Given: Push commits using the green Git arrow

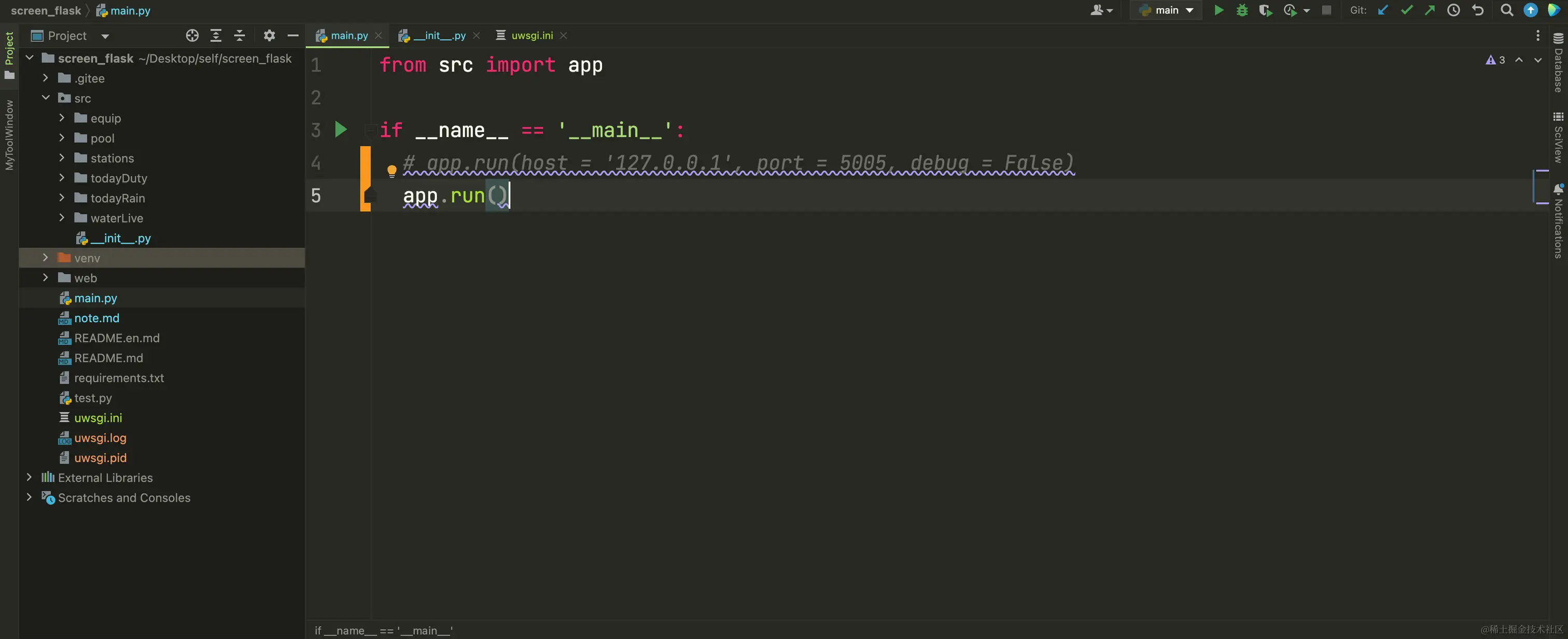Looking at the screenshot, I should tap(1431, 10).
